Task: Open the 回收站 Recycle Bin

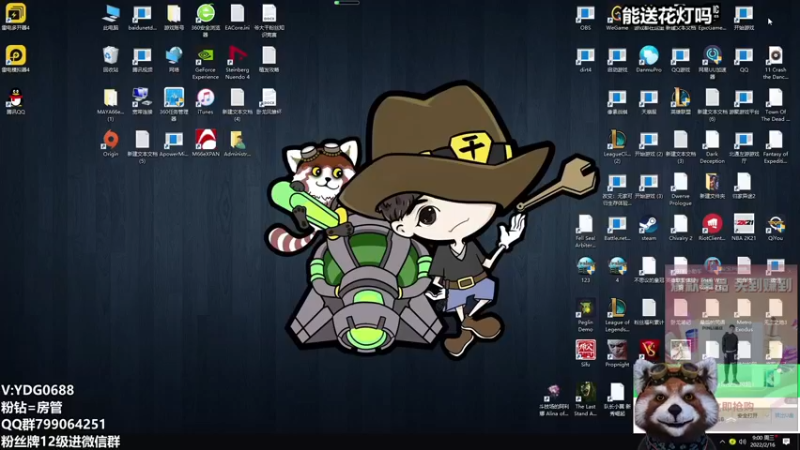Action: click(110, 59)
